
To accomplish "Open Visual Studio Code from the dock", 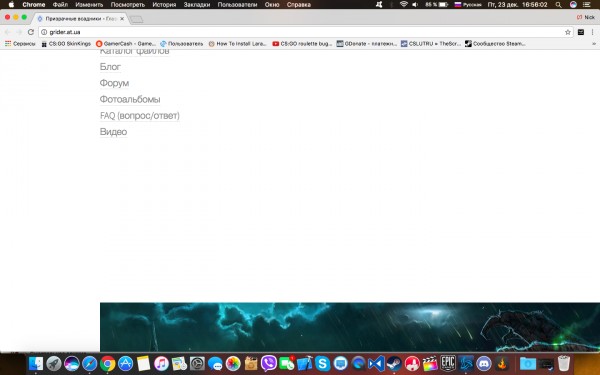I will point(376,363).
